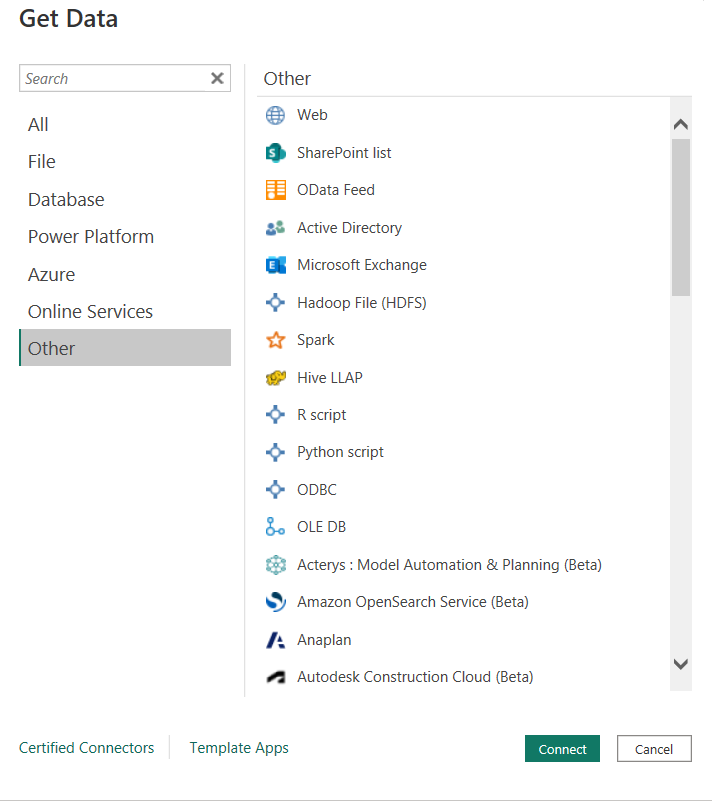This screenshot has height=806, width=712.
Task: Click the Web globe icon
Action: coord(275,115)
